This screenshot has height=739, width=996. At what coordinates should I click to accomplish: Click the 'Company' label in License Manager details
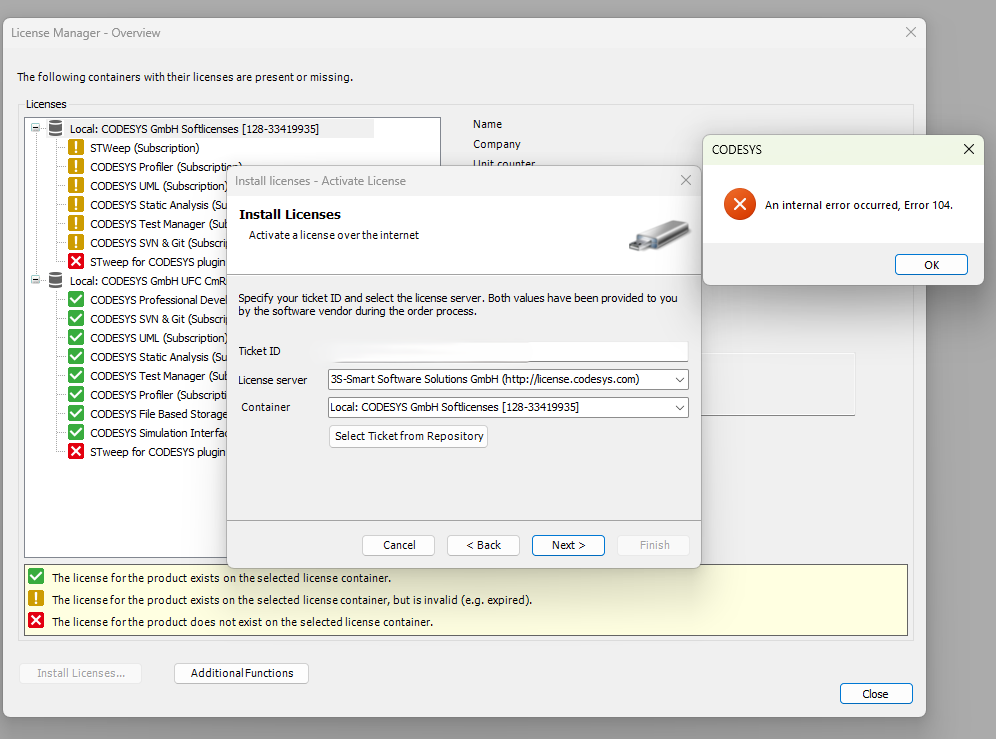[x=497, y=144]
